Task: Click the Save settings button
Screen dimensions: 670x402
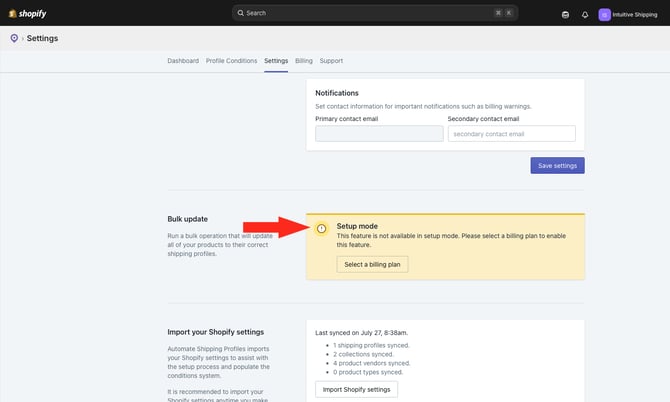Action: (x=558, y=166)
